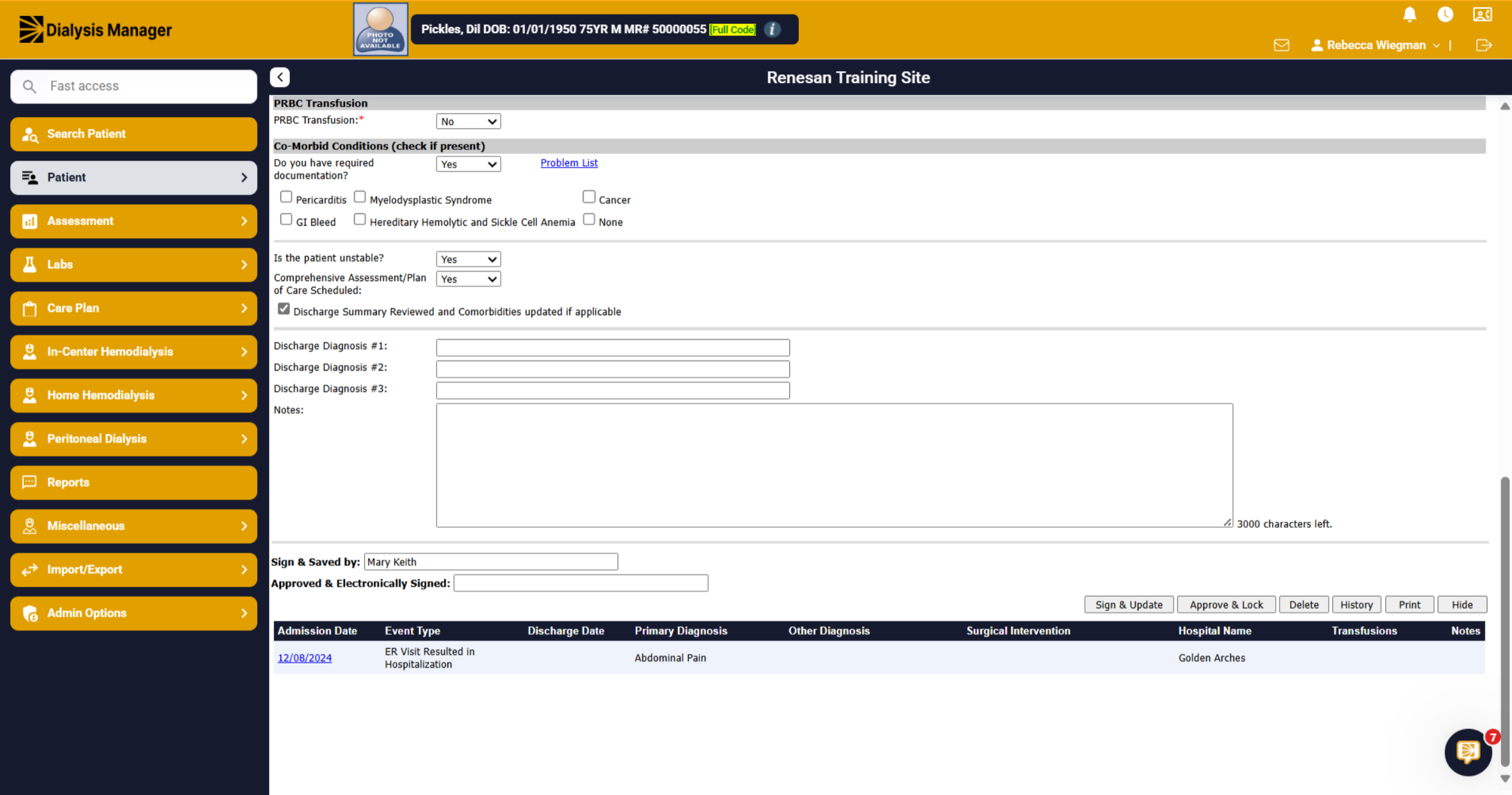
Task: Open the chat support bubble icon
Action: [1468, 752]
